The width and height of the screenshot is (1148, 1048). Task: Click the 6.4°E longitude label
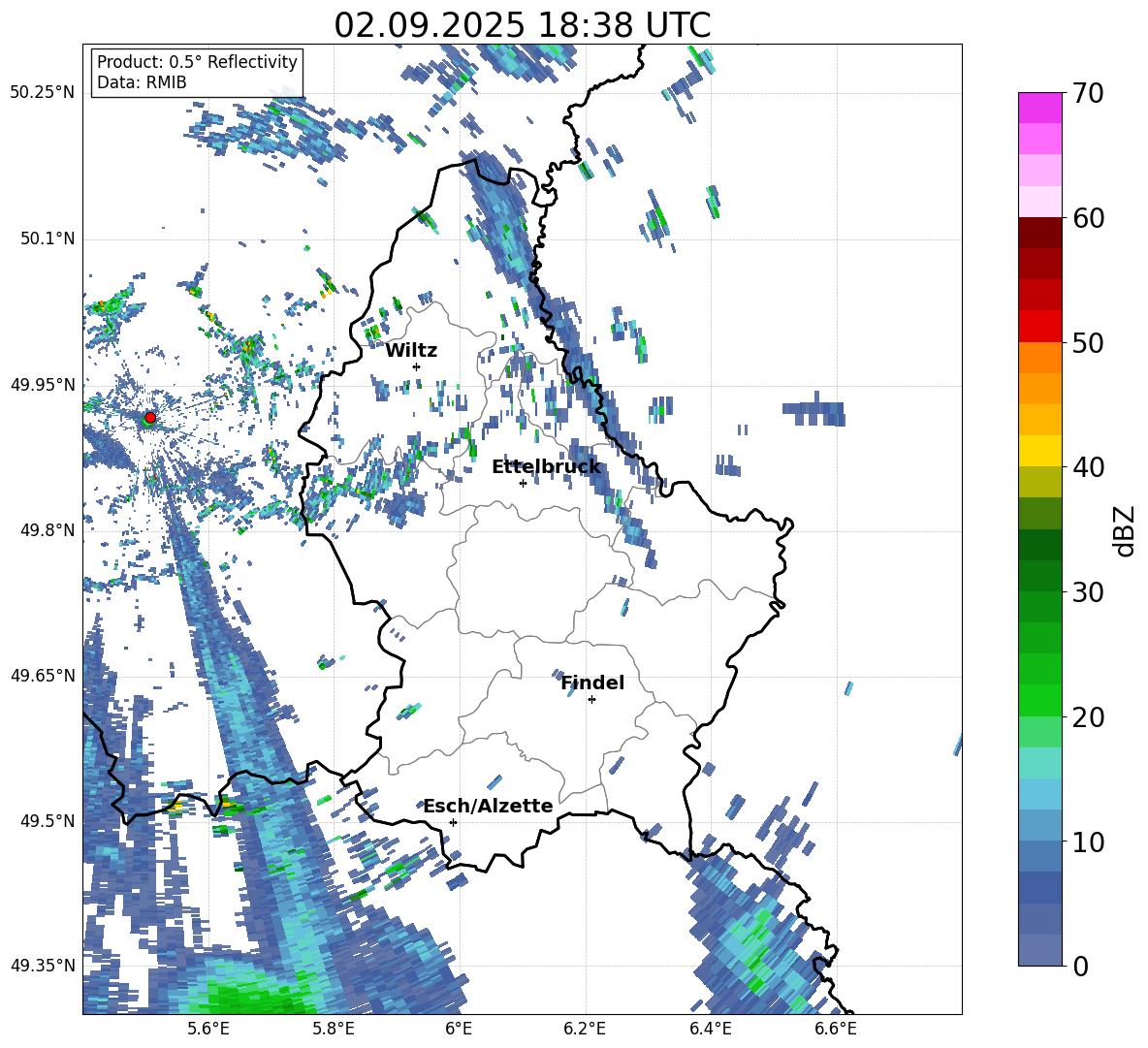click(x=710, y=1029)
